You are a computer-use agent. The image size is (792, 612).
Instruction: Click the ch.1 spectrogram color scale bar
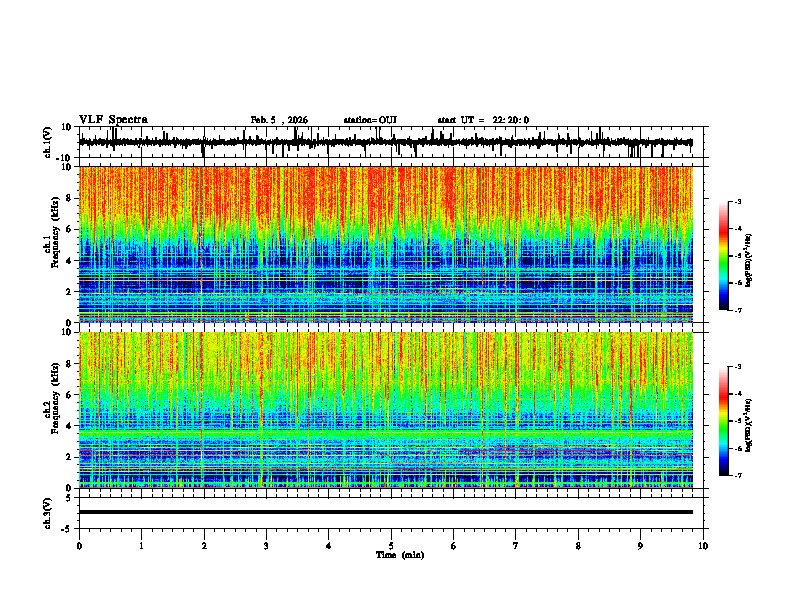click(x=724, y=256)
